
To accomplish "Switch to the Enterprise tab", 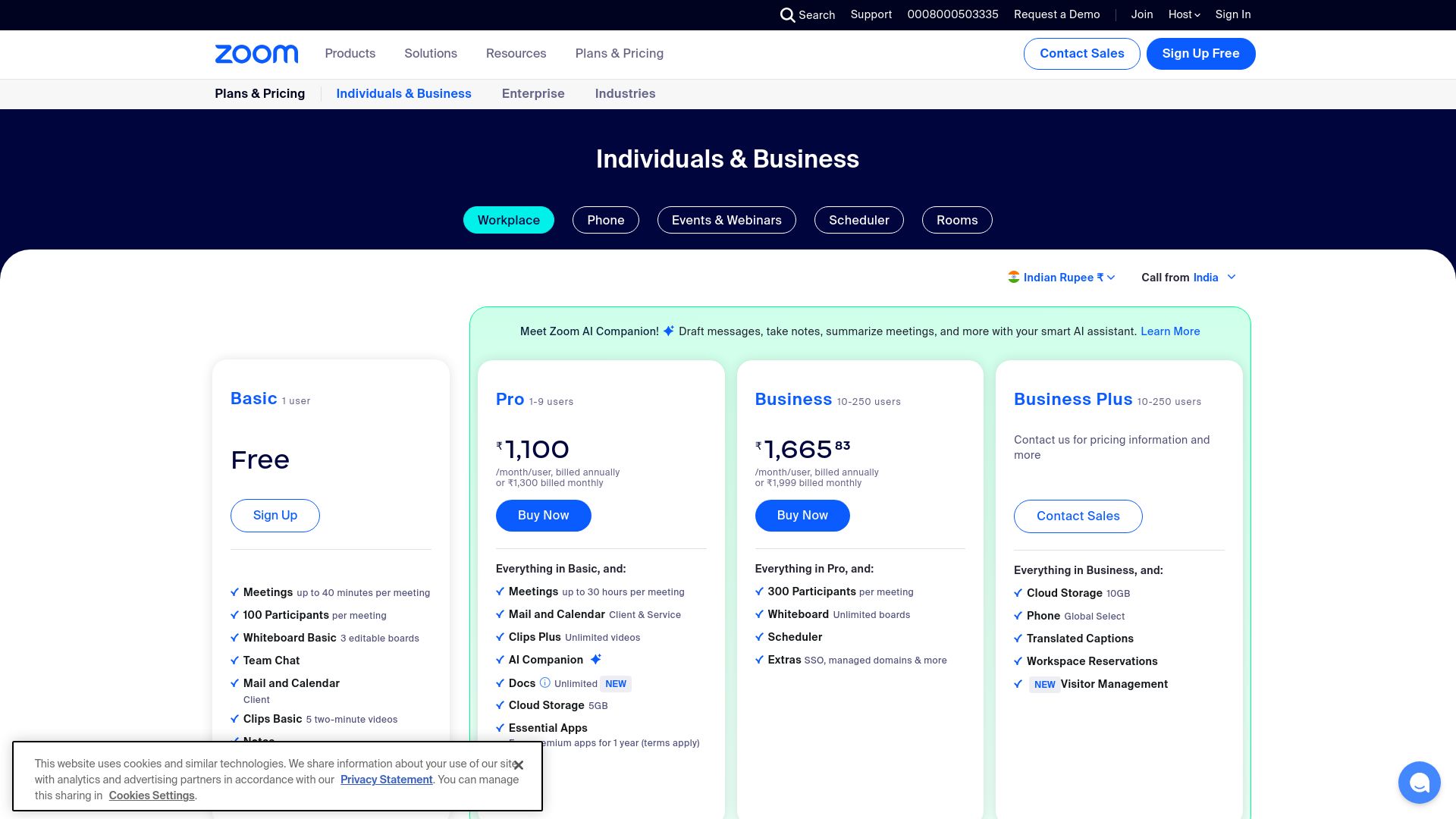I will coord(533,93).
